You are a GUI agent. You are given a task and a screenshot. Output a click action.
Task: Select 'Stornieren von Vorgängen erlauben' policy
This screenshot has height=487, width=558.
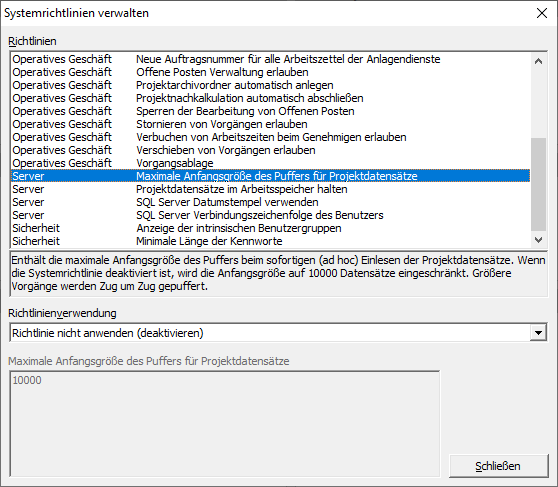pyautogui.click(x=270, y=124)
